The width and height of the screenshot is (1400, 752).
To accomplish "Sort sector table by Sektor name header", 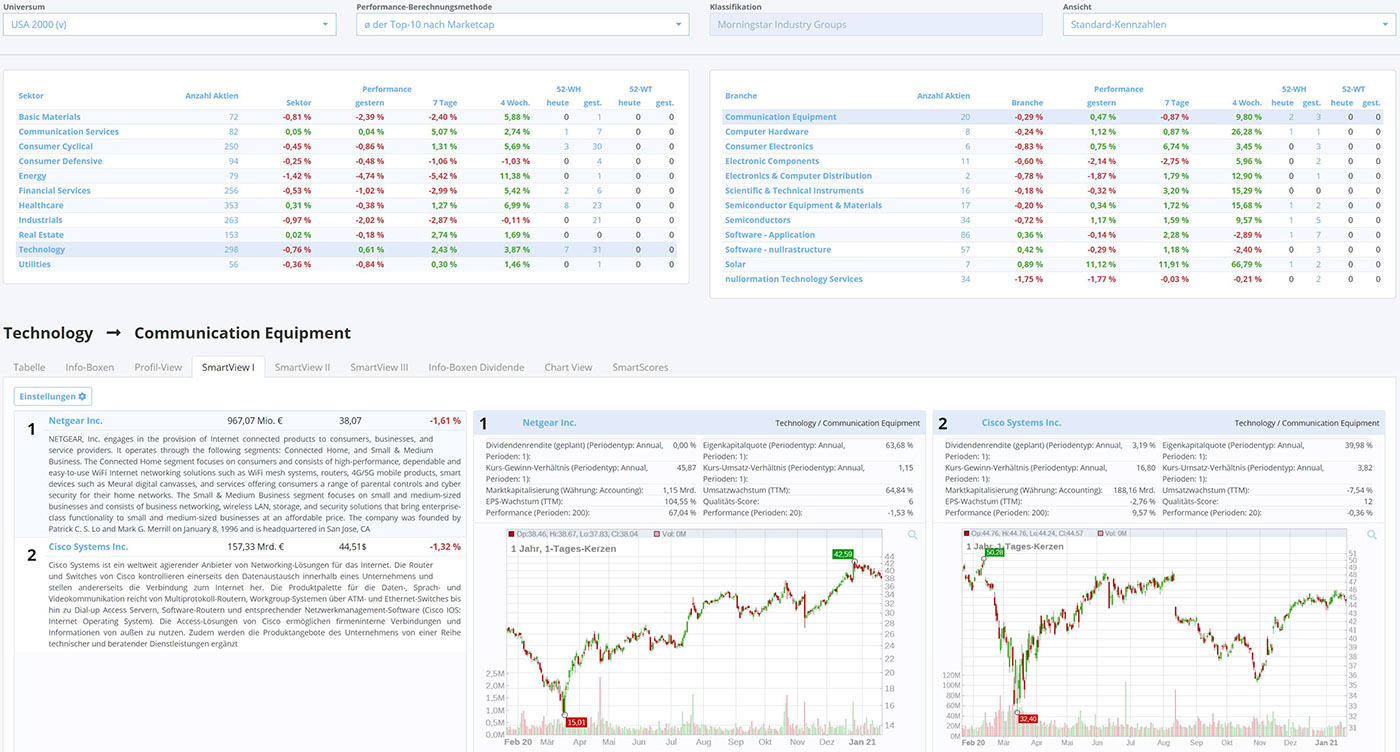I will click(31, 96).
